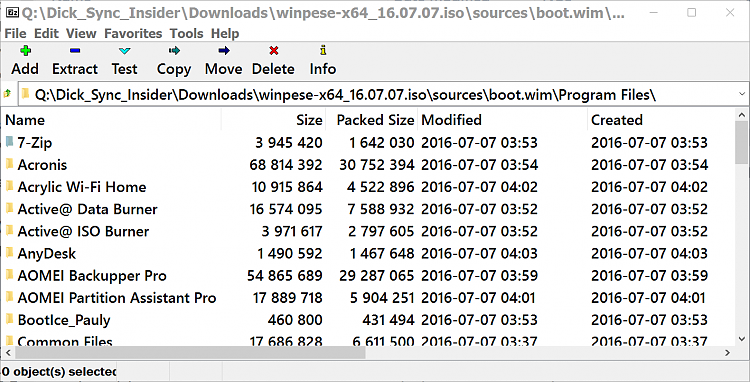
Task: Click the Test archive icon
Action: click(124, 51)
